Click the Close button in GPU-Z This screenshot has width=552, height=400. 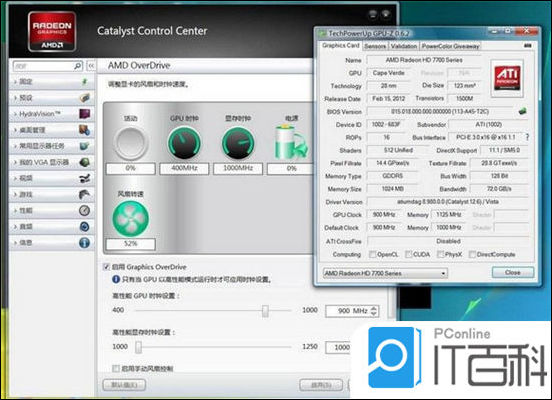pos(513,273)
